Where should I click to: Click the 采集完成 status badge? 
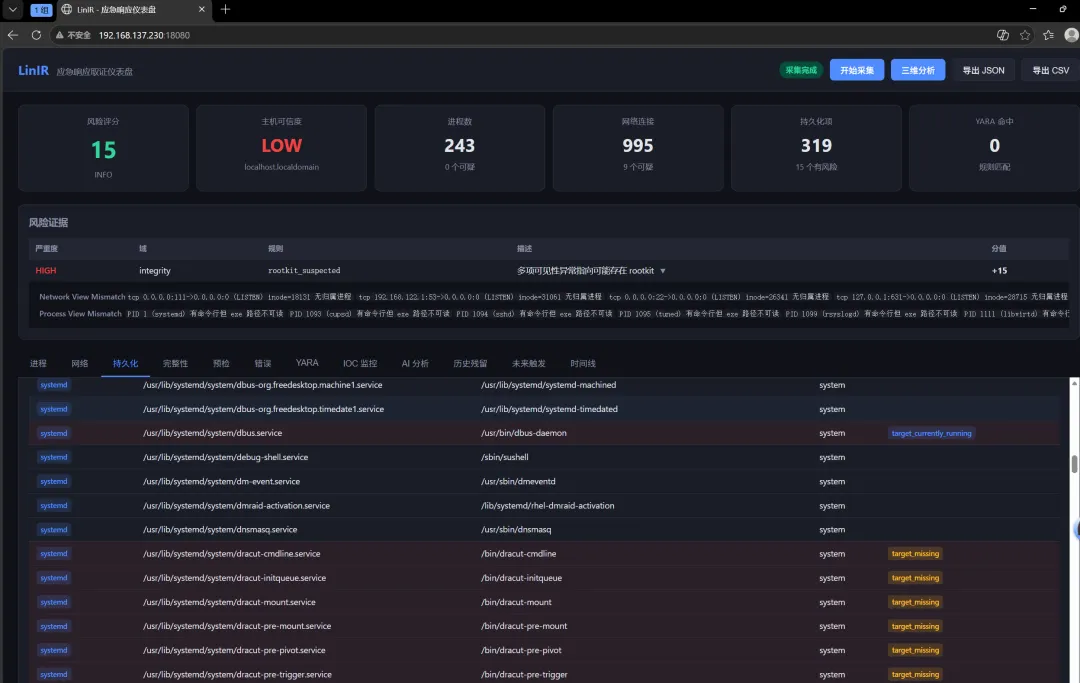coord(801,70)
